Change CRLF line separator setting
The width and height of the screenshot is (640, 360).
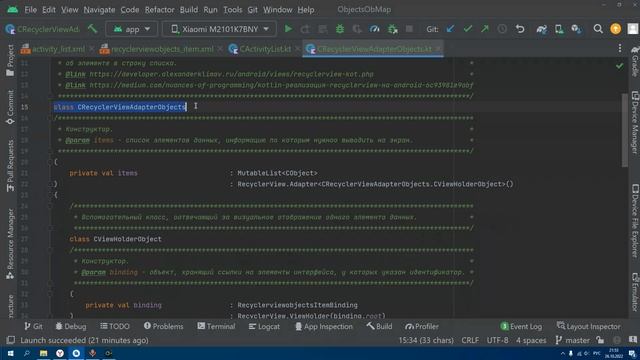[x=470, y=340]
